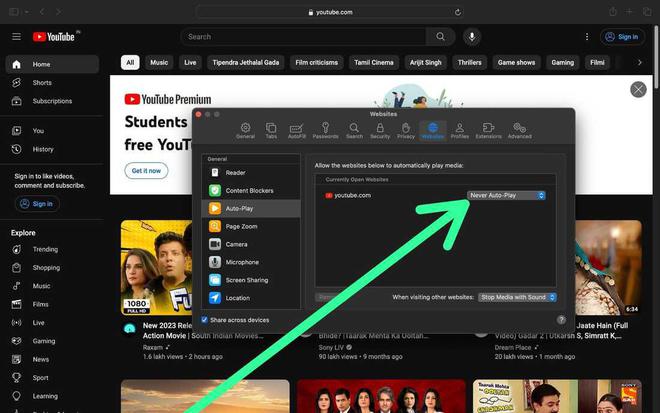
Task: Open Safari sidebar toggle icon
Action: (x=14, y=12)
